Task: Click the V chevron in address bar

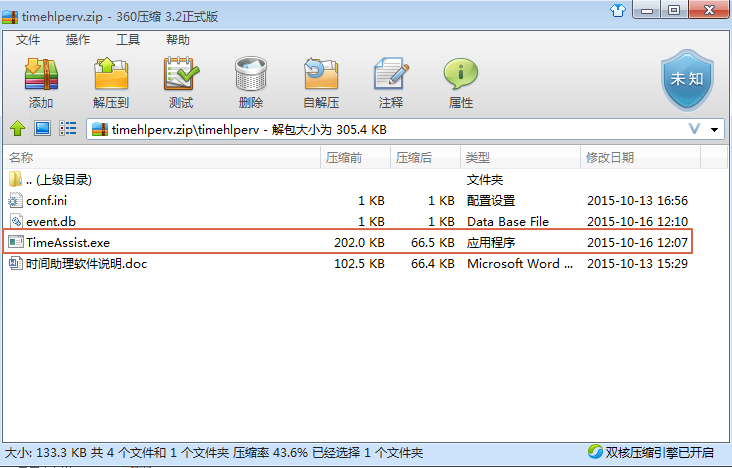Action: (x=694, y=129)
